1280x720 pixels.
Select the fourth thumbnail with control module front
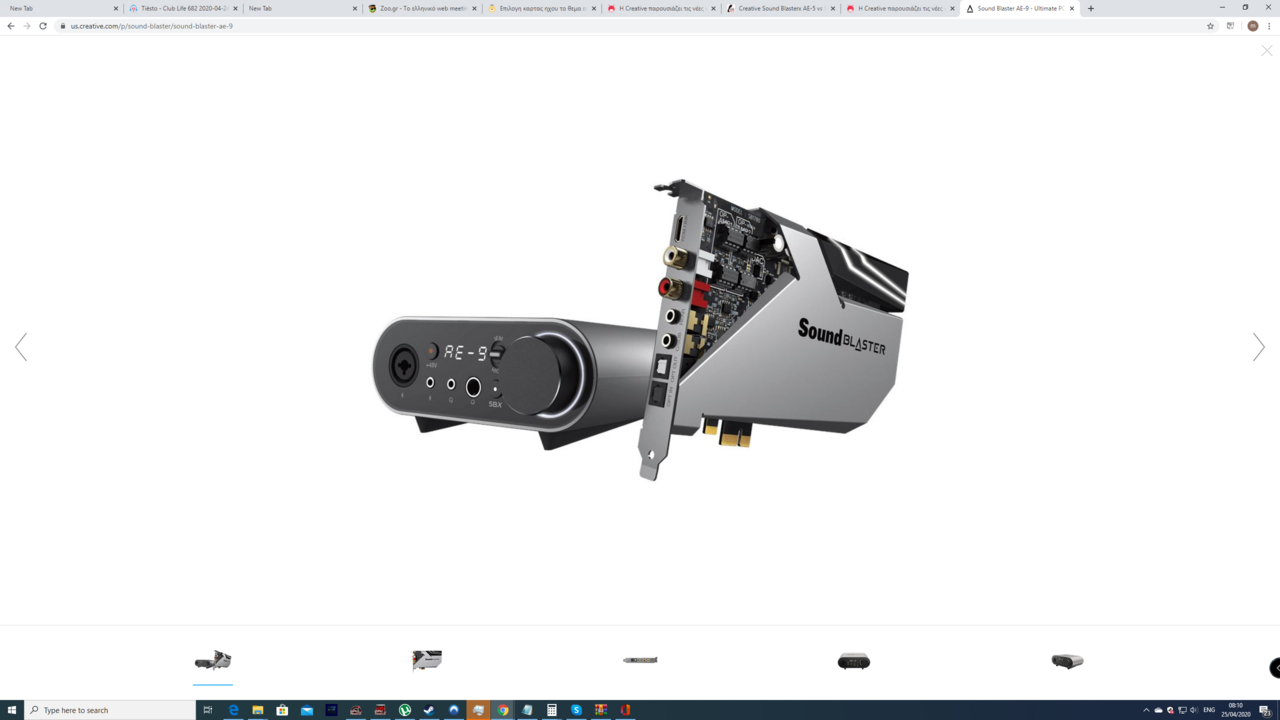[x=854, y=661]
